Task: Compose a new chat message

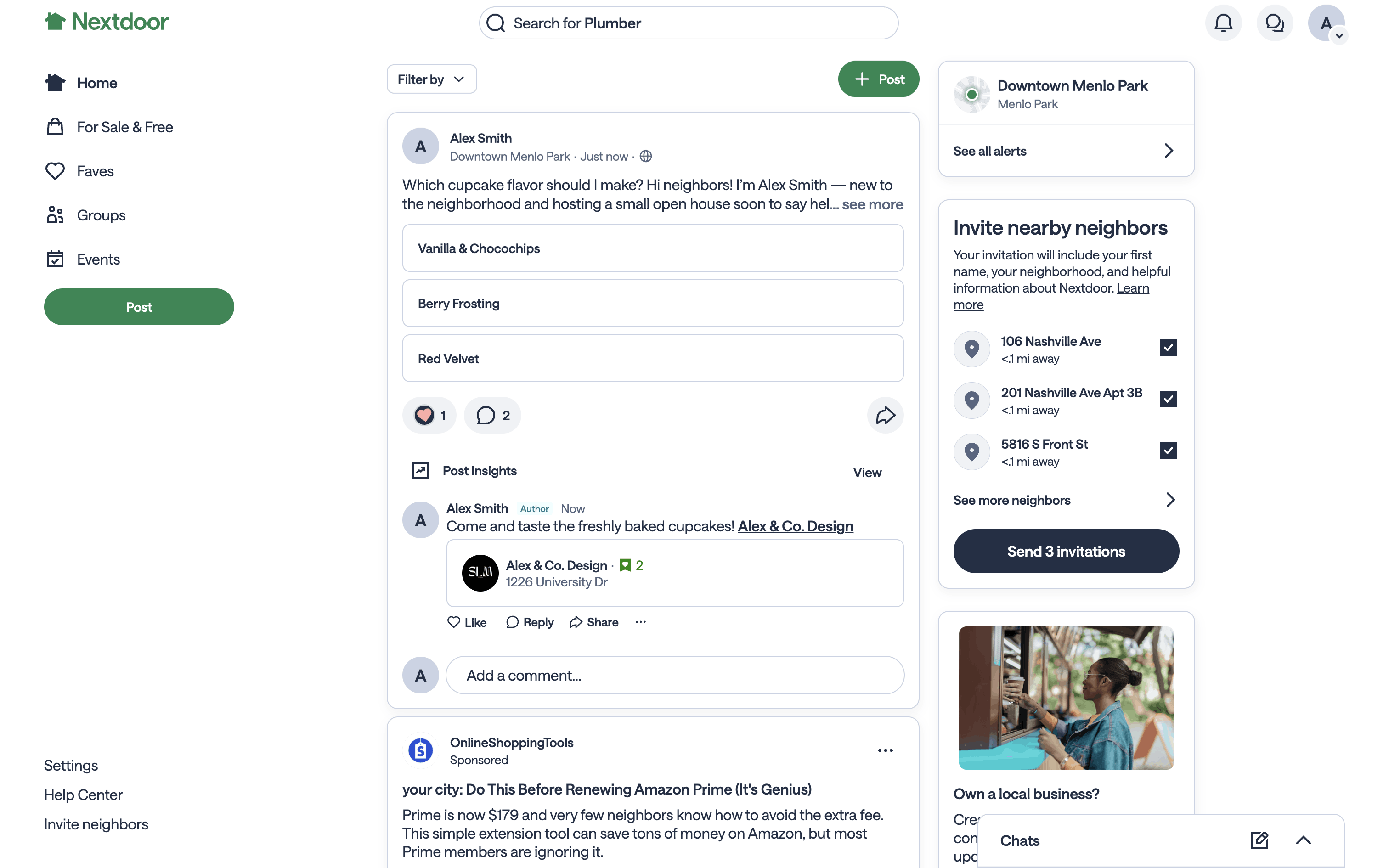Action: click(x=1259, y=840)
